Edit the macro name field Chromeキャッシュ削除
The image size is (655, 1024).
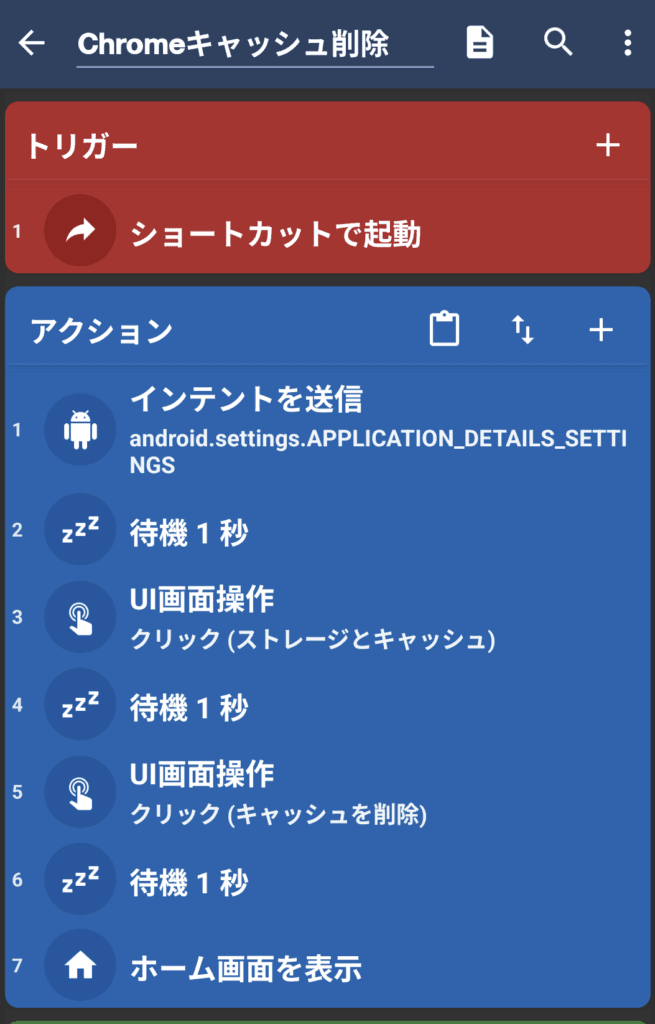pos(254,45)
